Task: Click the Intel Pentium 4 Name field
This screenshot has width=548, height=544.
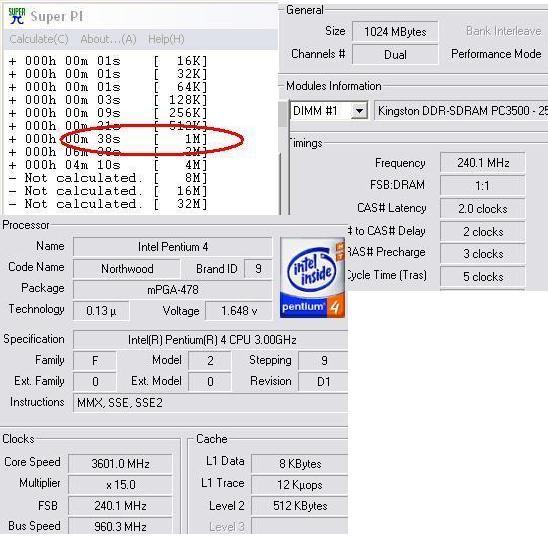Action: coord(173,247)
